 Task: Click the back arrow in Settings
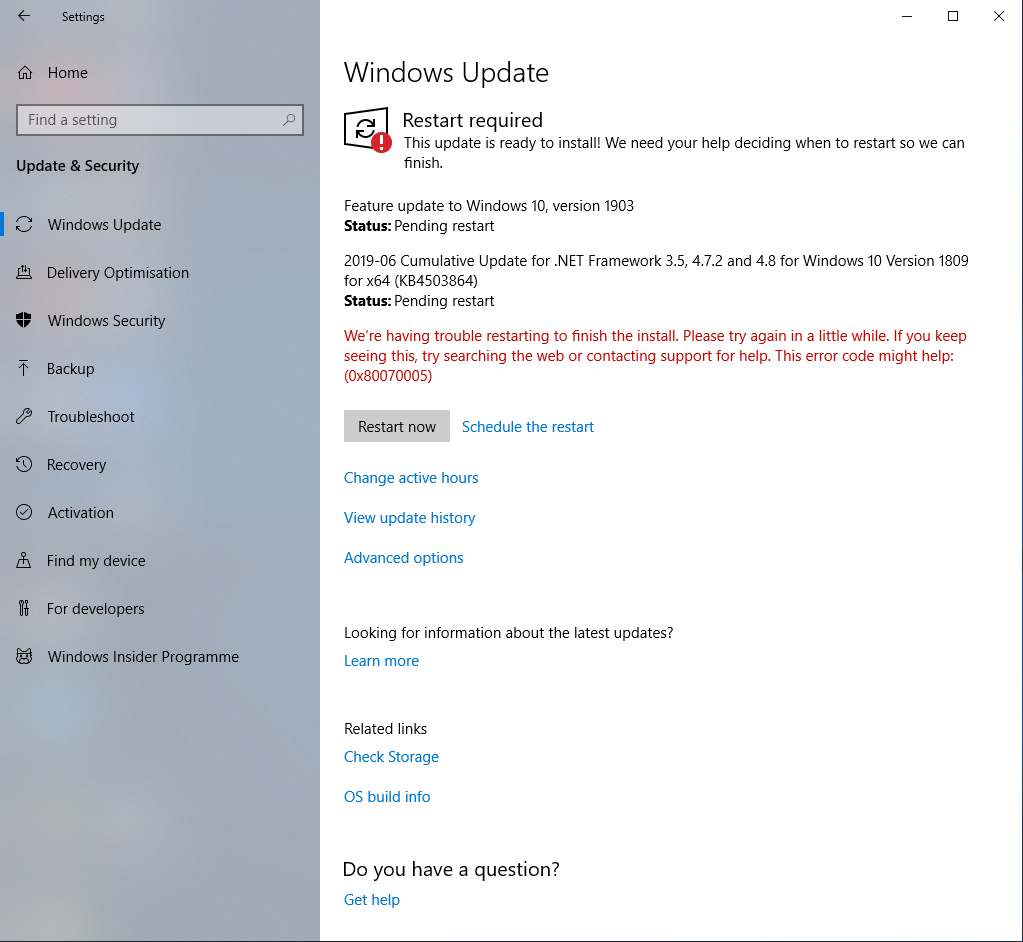(x=24, y=16)
